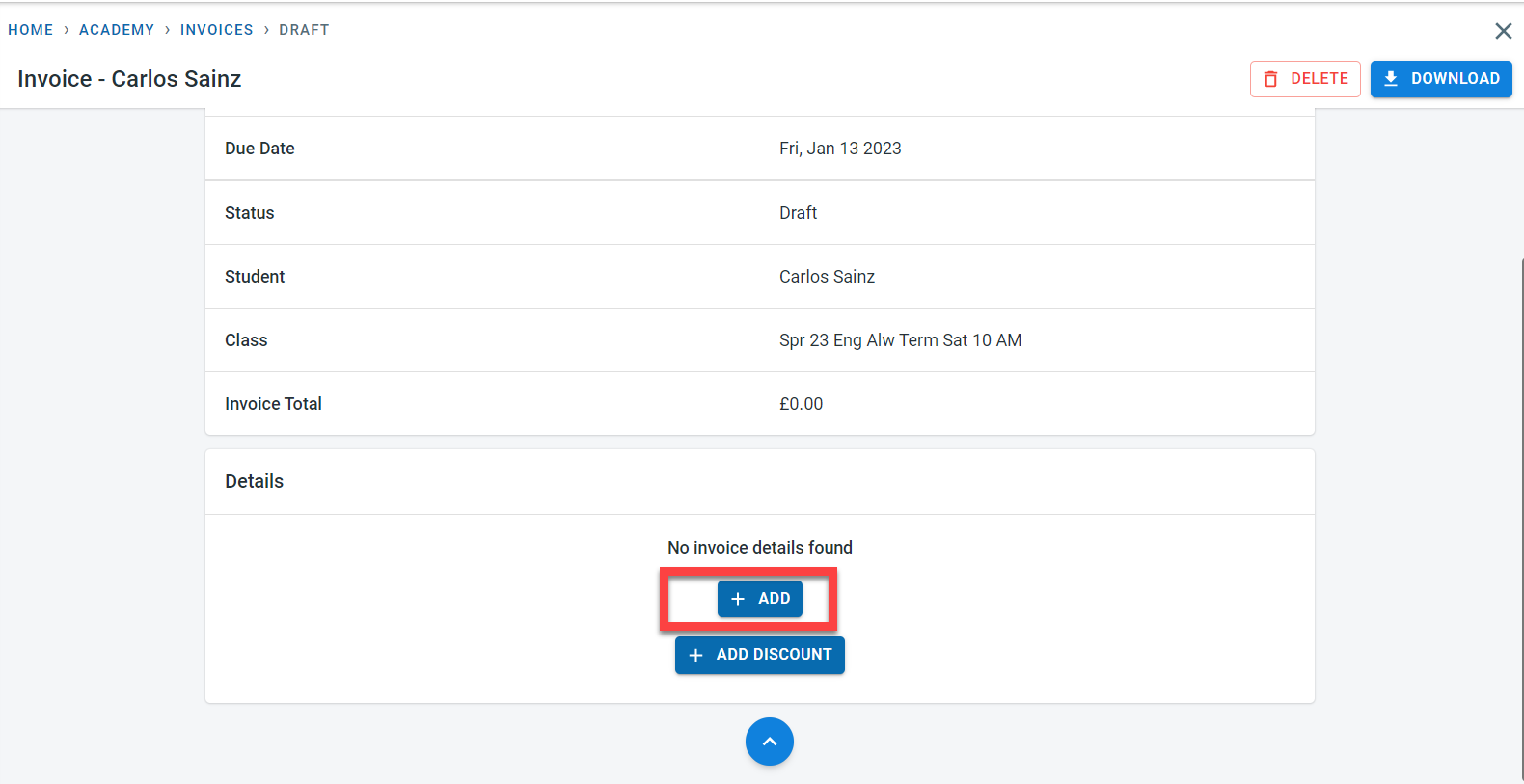Click the page title Invoice - Carlos Sainz
This screenshot has height=784, width=1524.
click(x=129, y=79)
